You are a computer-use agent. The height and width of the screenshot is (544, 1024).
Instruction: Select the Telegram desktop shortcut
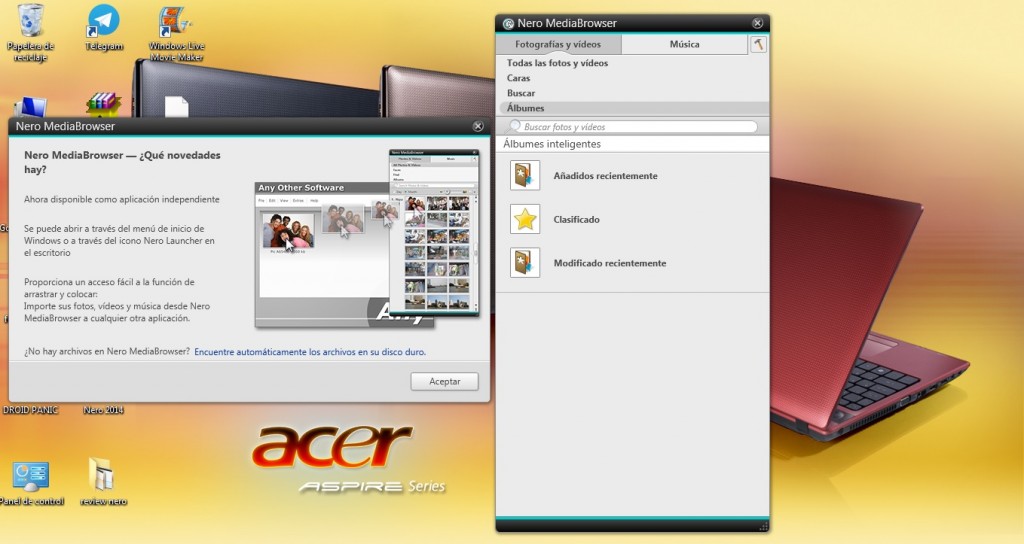(x=103, y=21)
